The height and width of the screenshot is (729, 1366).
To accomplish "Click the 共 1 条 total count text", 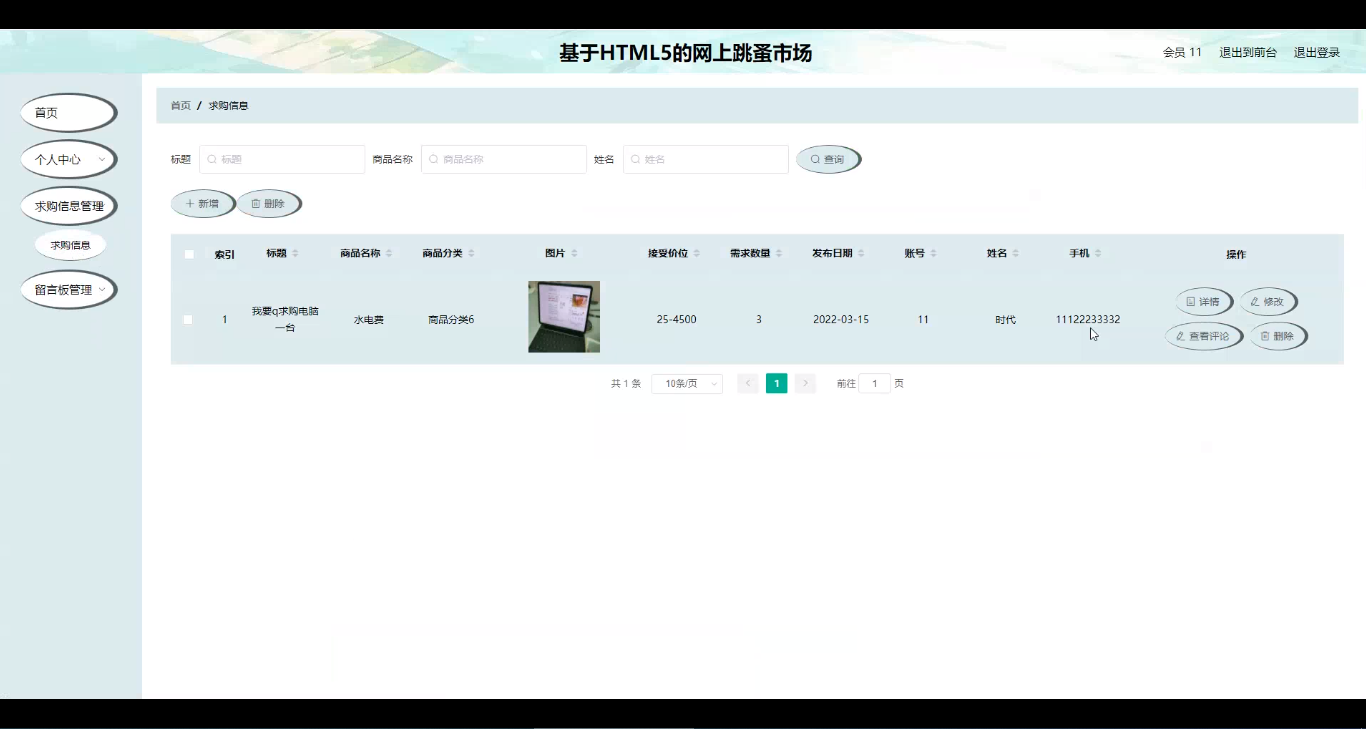I will (x=626, y=384).
